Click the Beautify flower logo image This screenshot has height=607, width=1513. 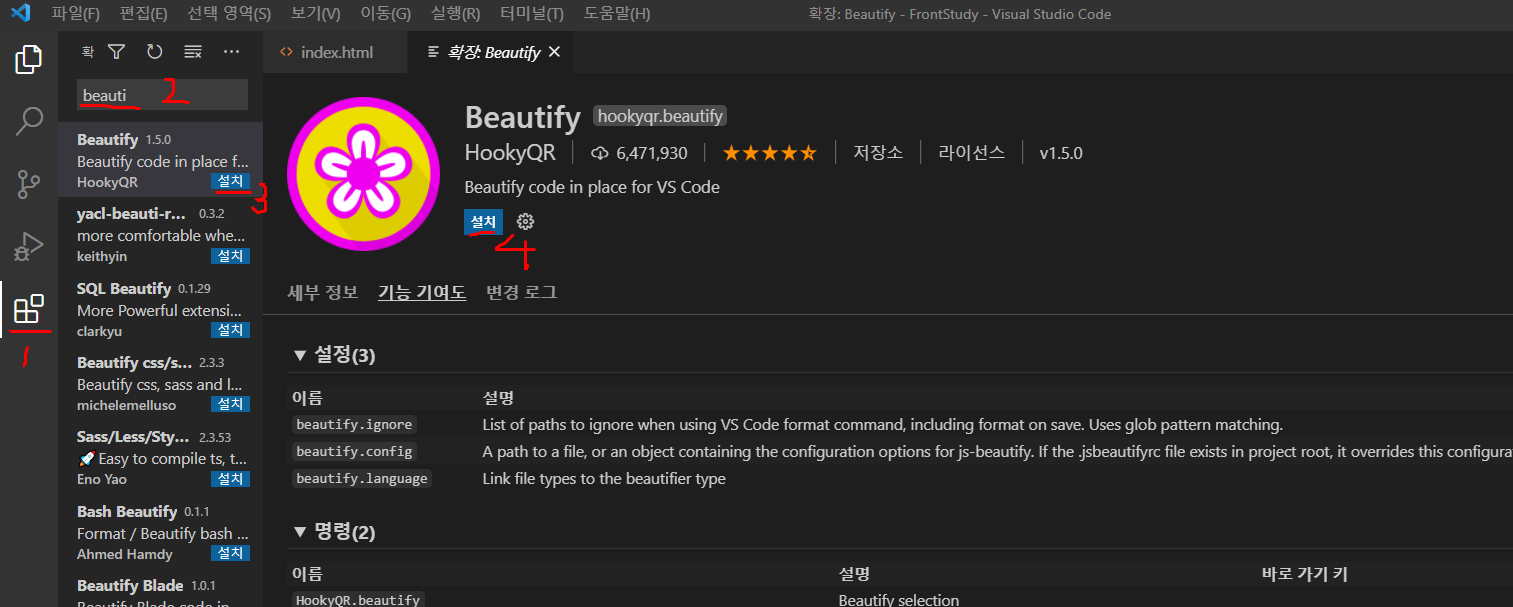pos(362,175)
